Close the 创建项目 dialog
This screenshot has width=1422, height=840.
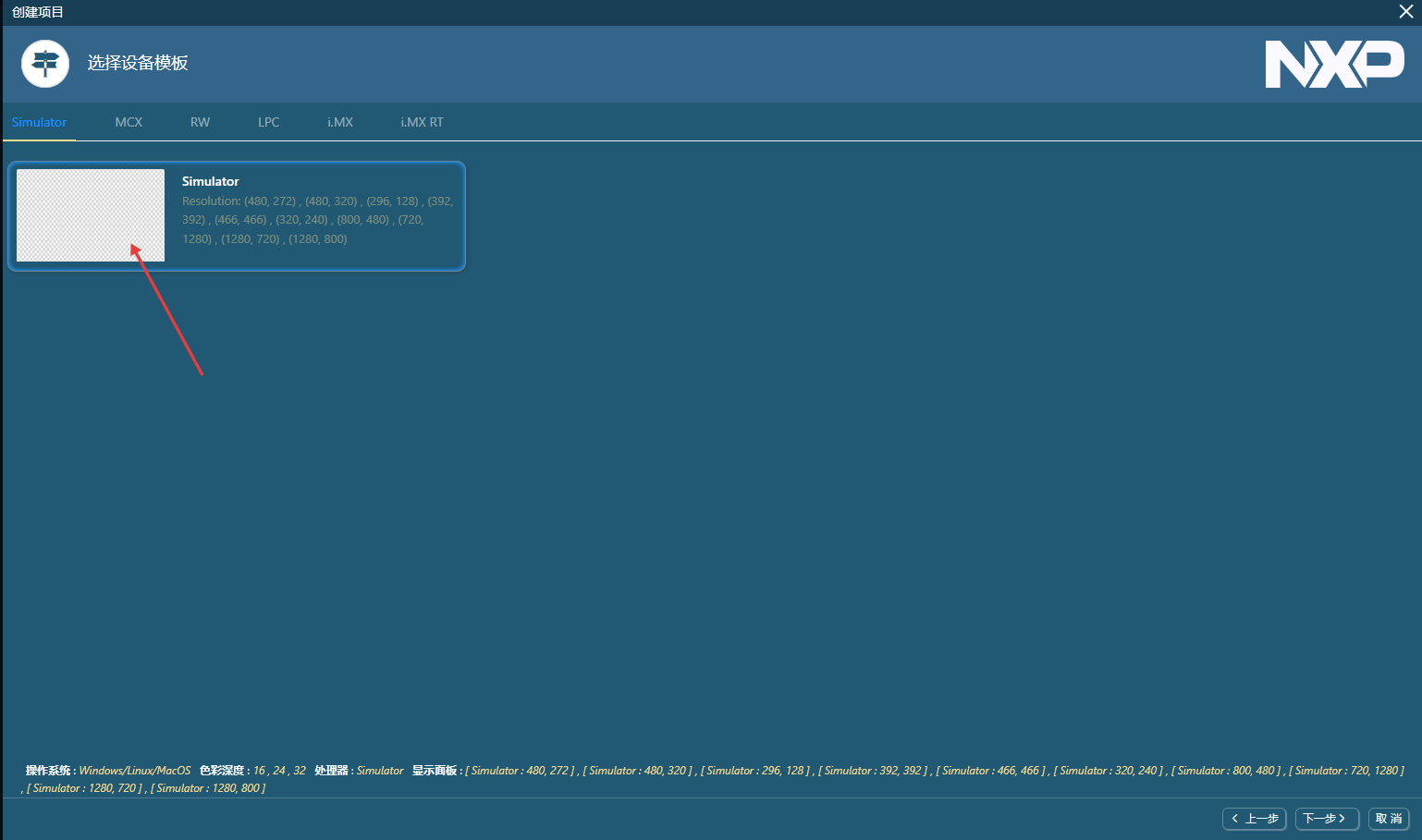pos(1405,12)
